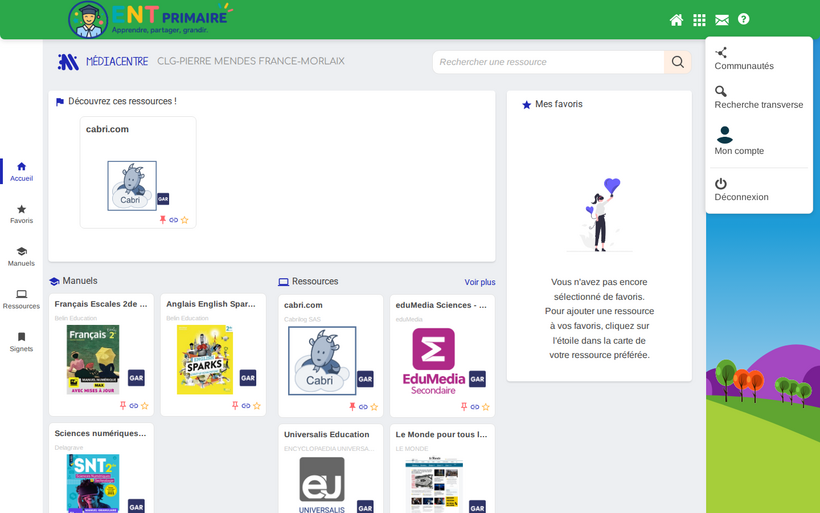Open the Sciences numériques SNT cover
820x513 pixels.
93,483
